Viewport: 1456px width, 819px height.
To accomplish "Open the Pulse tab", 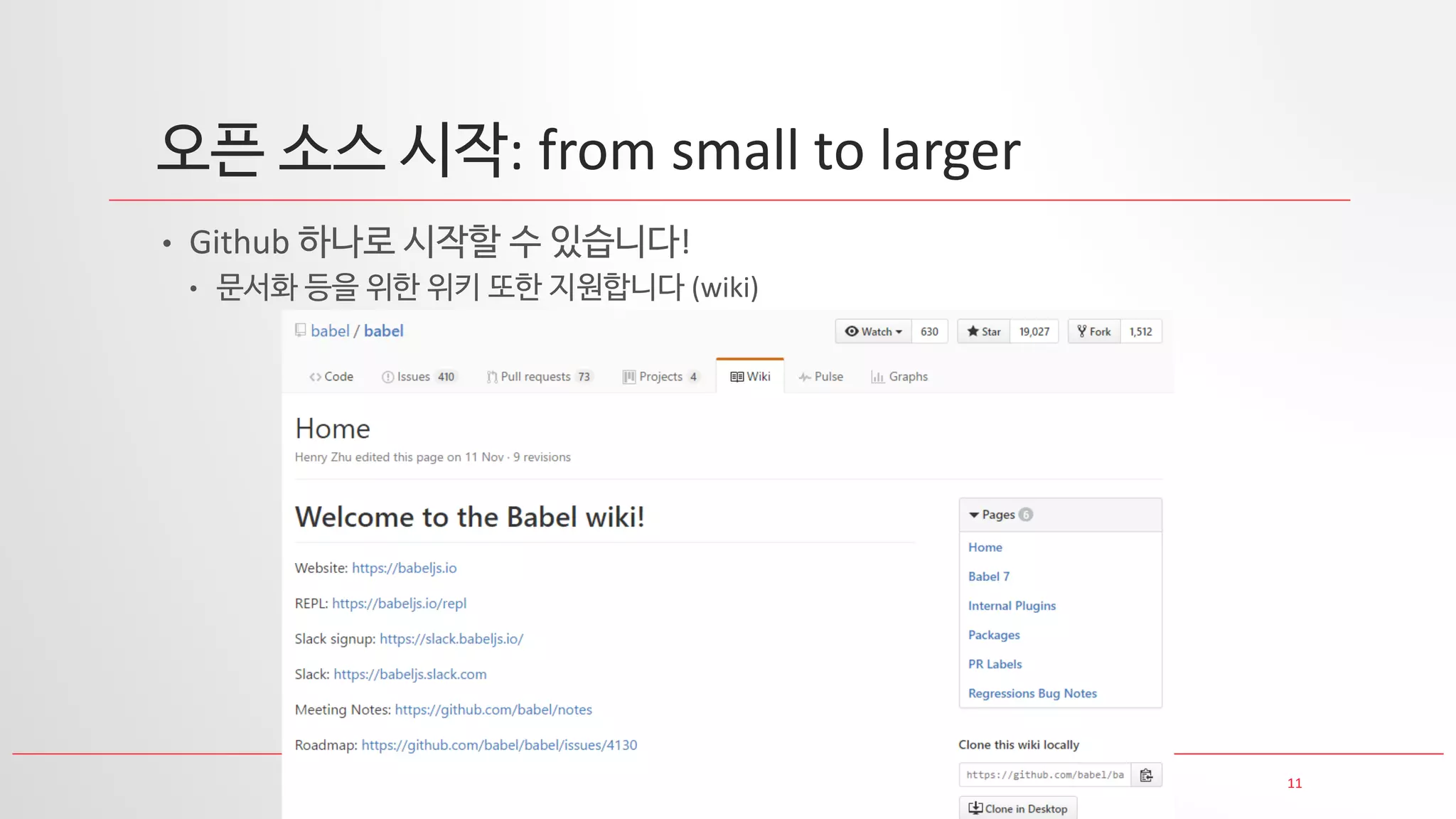I will coord(821,377).
